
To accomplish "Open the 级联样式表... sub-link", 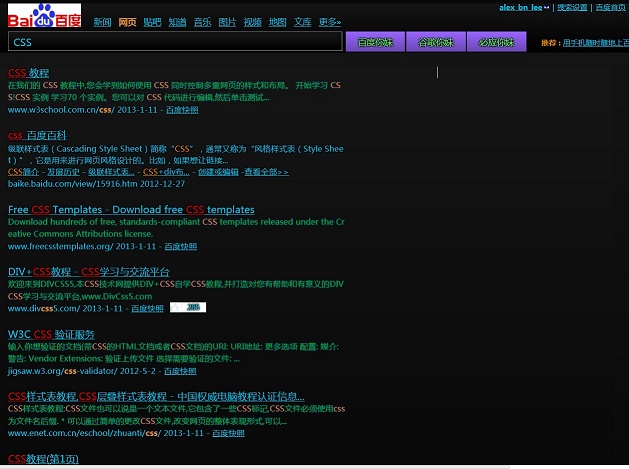I will point(111,172).
